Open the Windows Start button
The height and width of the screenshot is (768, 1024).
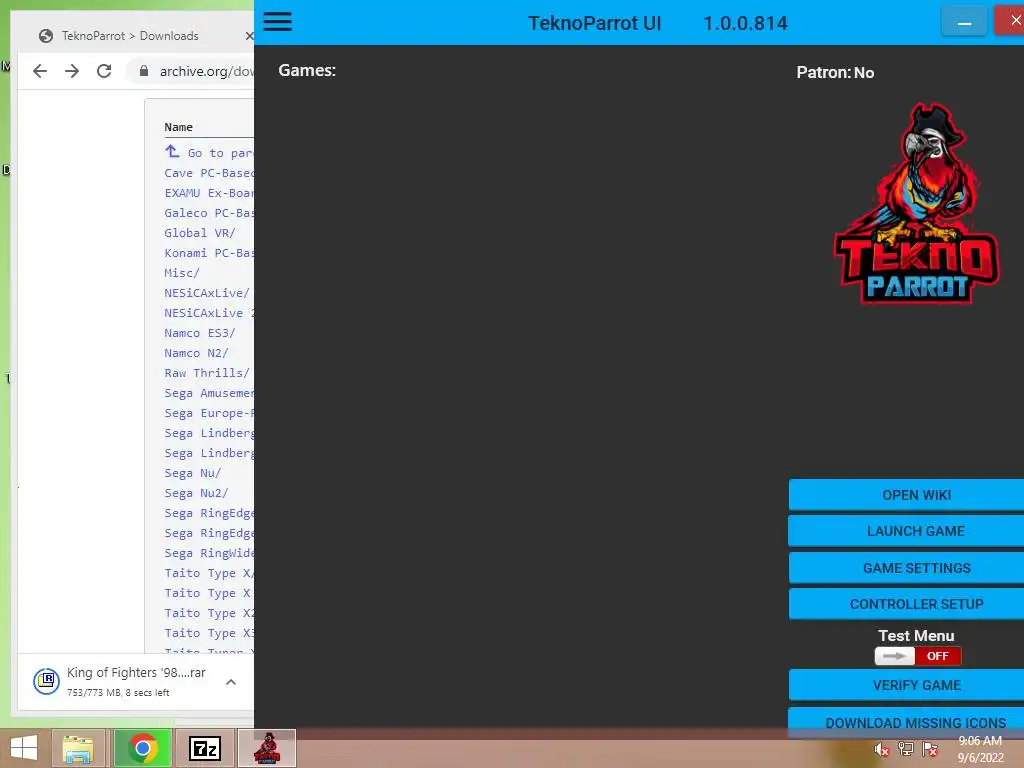click(24, 748)
